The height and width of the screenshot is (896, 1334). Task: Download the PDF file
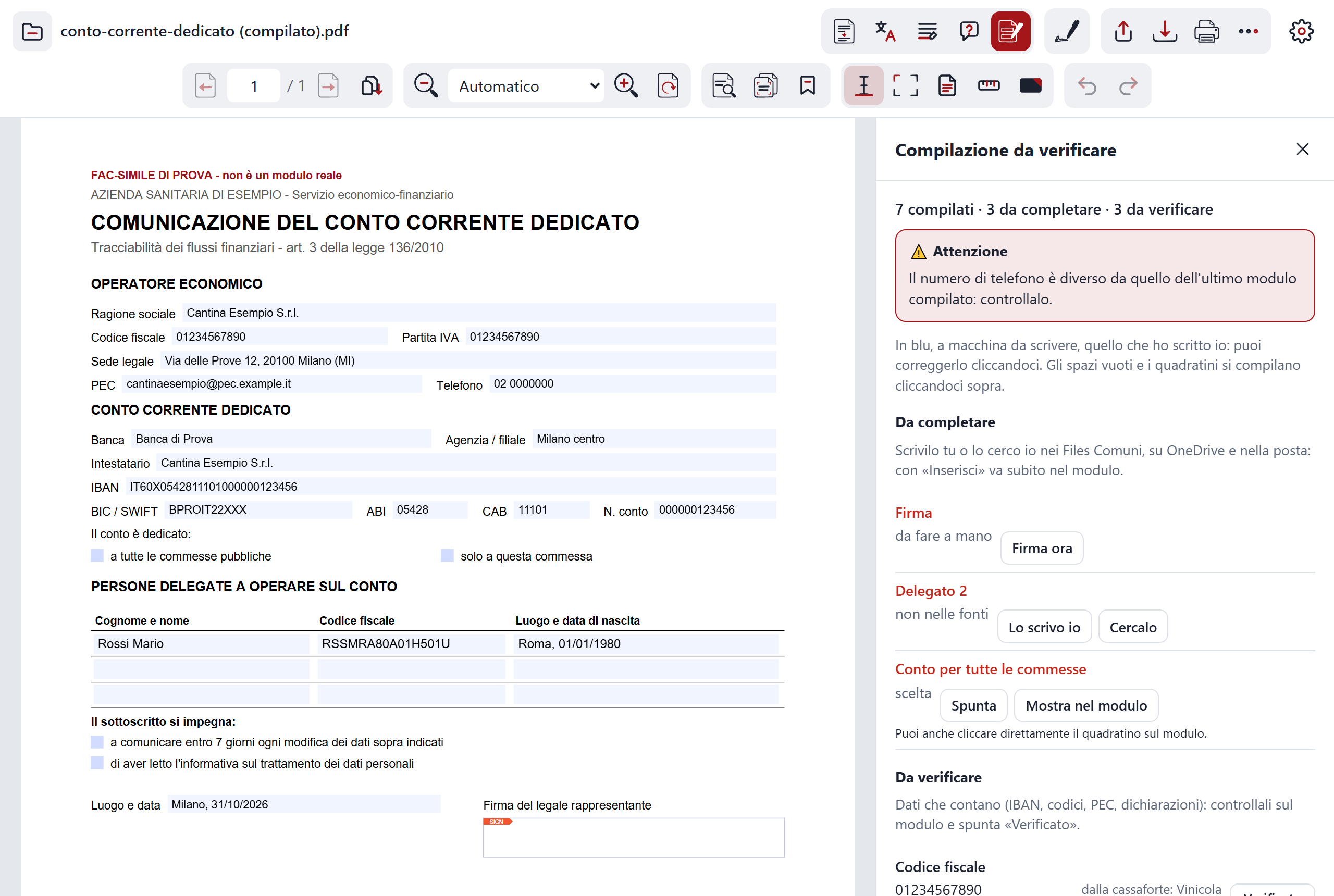(x=1165, y=31)
